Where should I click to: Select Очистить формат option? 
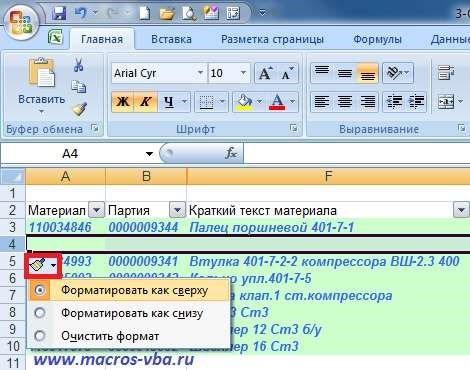[128, 336]
